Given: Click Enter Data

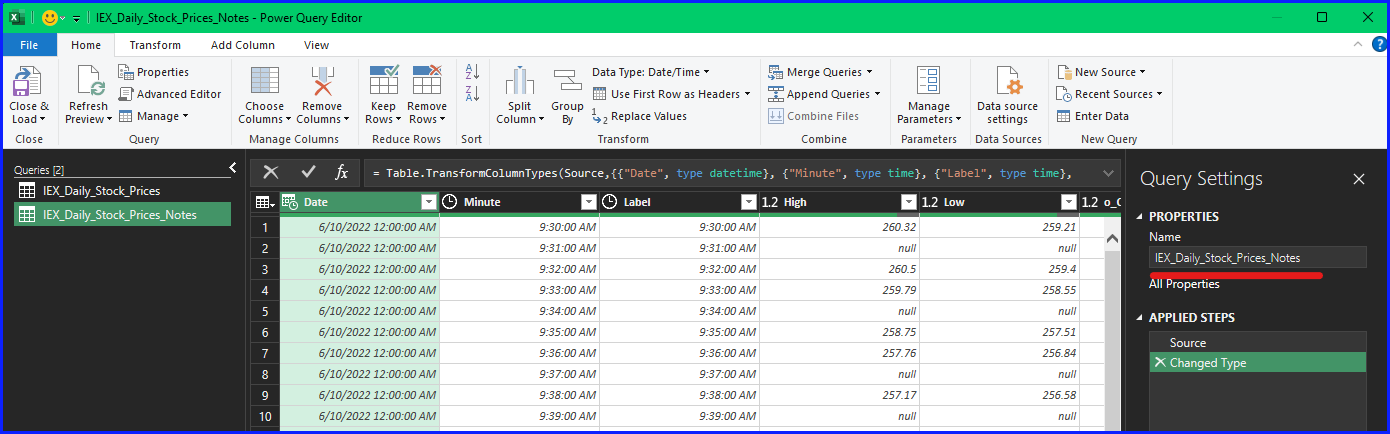Looking at the screenshot, I should point(1093,116).
